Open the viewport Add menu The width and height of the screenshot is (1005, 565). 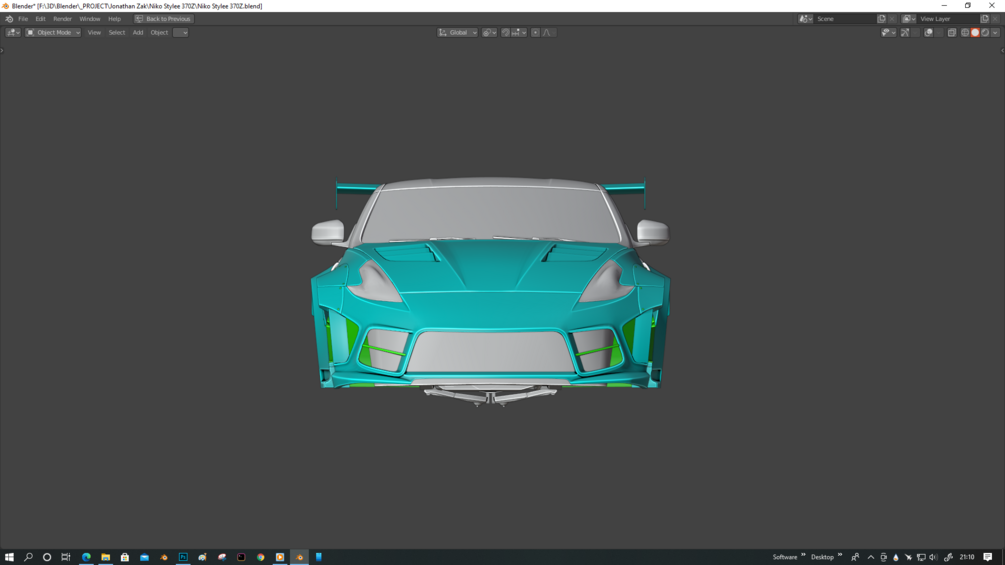point(138,33)
